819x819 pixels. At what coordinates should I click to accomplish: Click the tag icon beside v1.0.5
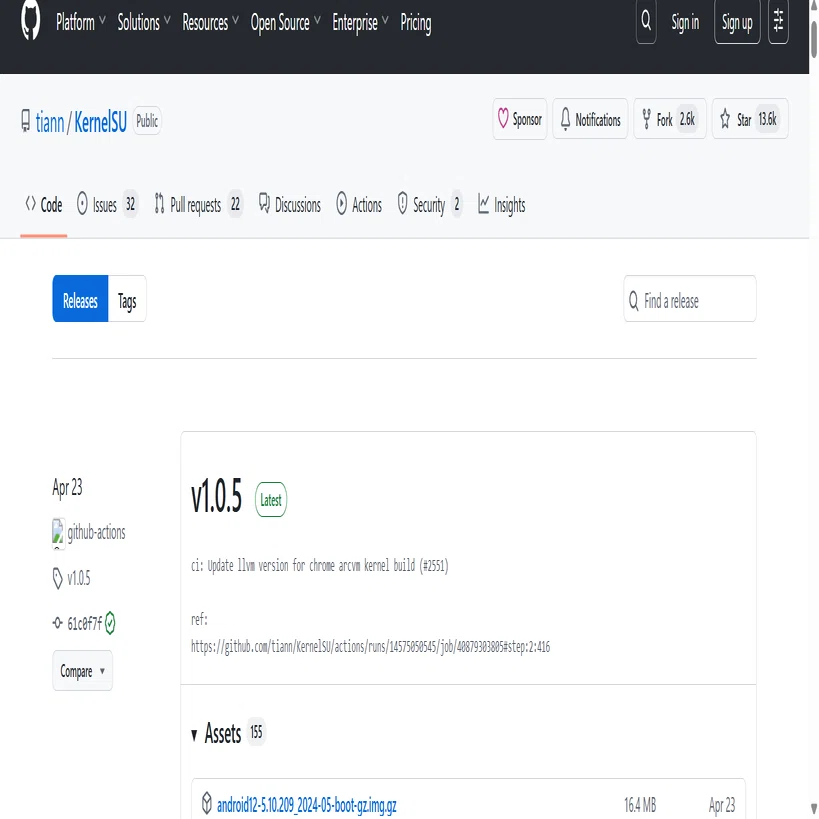coord(57,579)
